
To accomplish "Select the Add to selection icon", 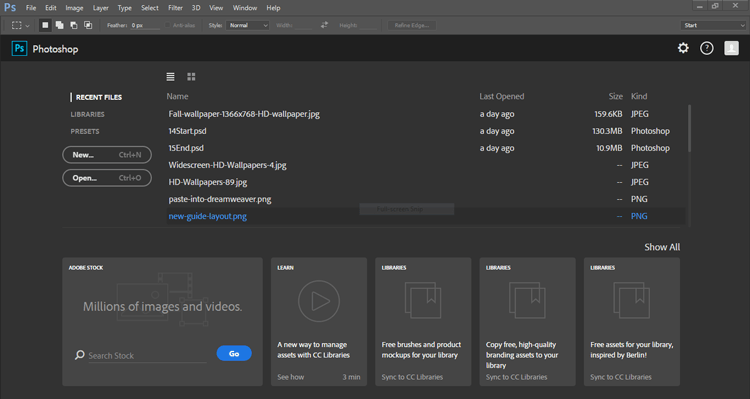I will [x=59, y=25].
